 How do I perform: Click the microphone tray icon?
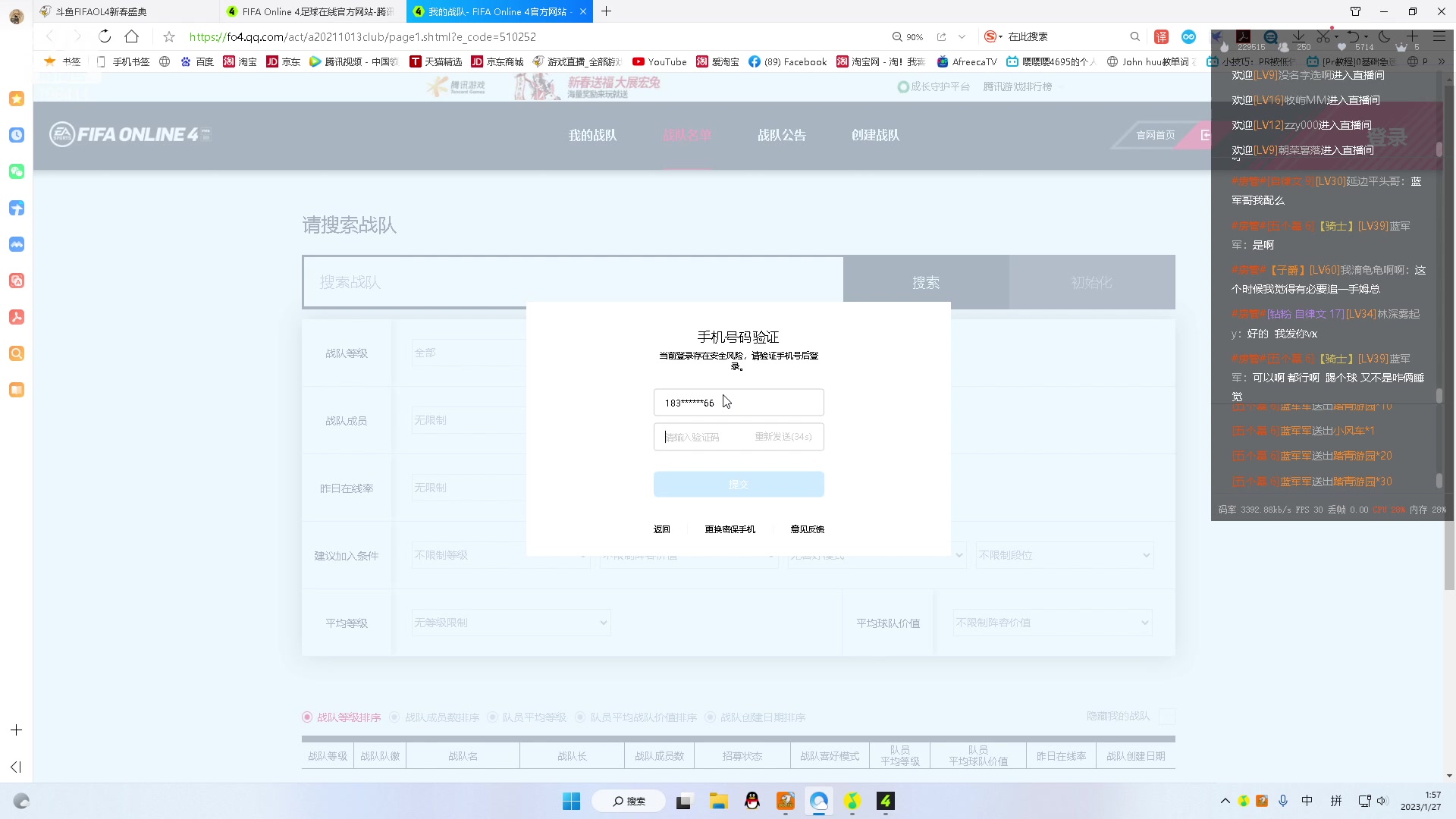[x=1282, y=801]
